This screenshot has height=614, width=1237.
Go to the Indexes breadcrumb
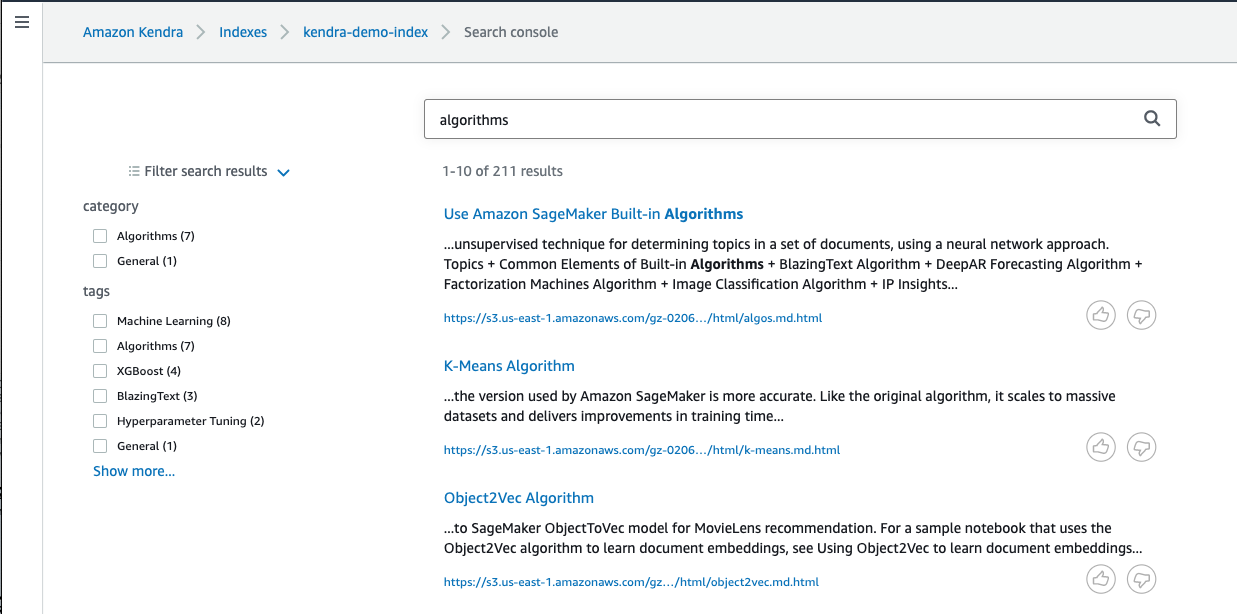point(243,32)
